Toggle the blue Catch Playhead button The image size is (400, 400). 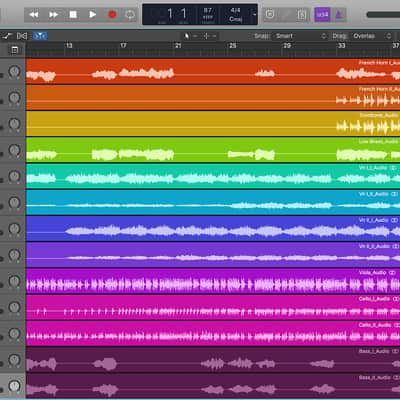(x=40, y=36)
